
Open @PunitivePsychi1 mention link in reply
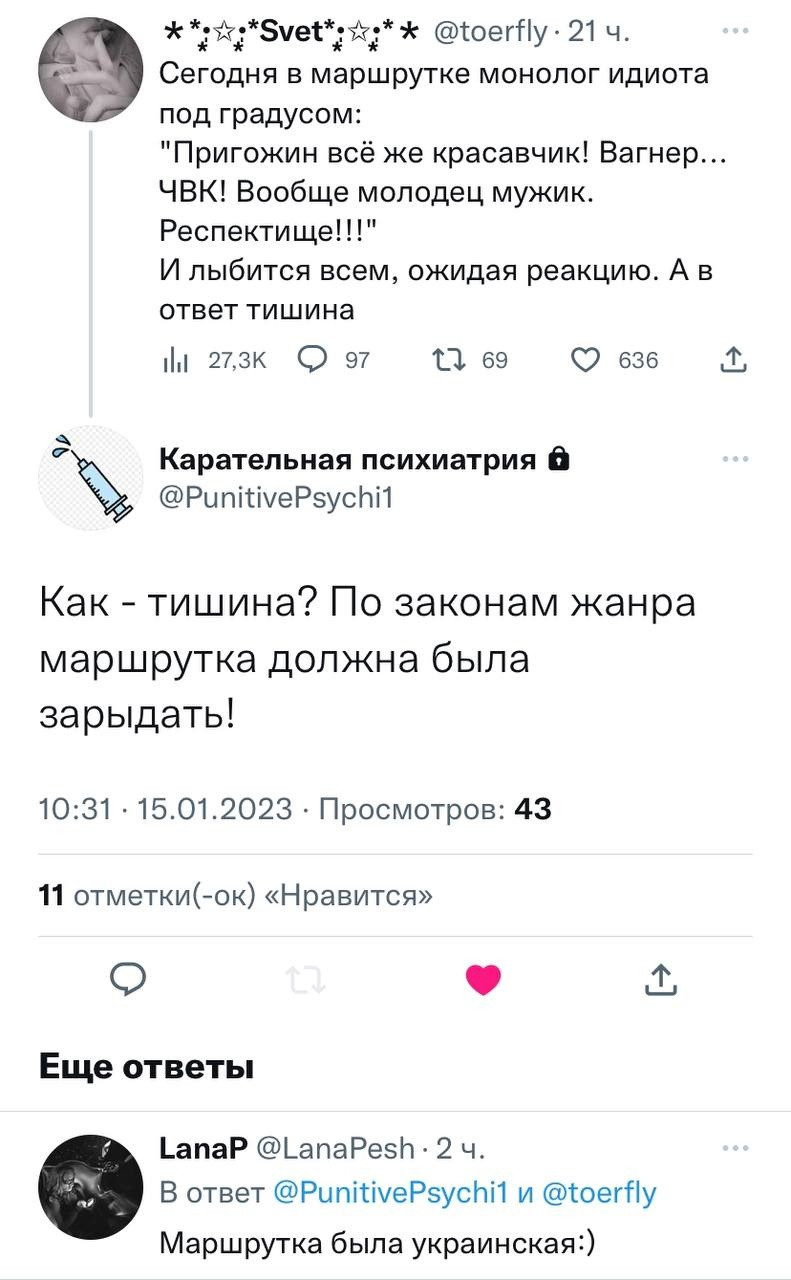(391, 1193)
